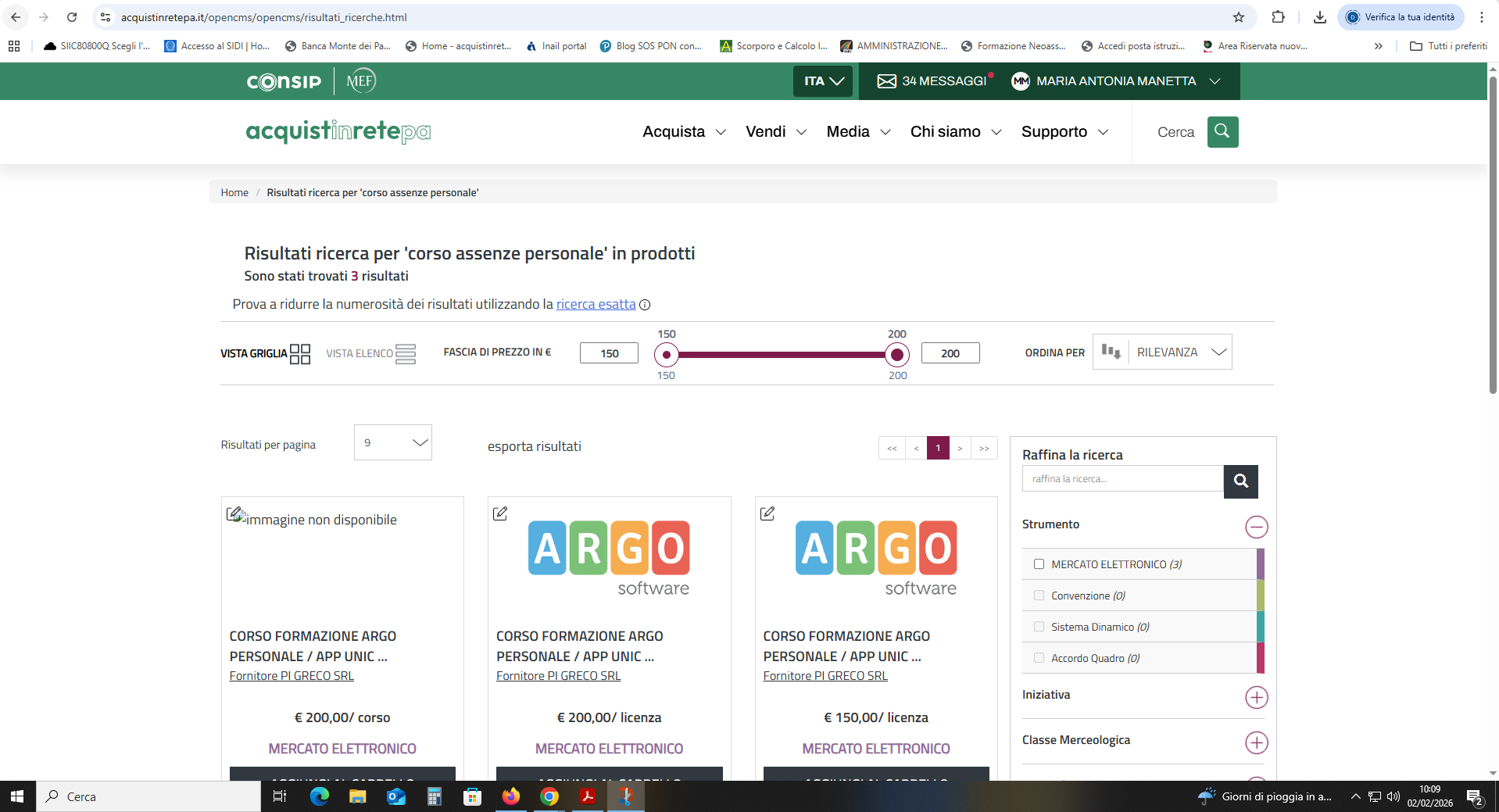The width and height of the screenshot is (1499, 812).
Task: Click the Raffina la ricerca search icon
Action: [1240, 481]
